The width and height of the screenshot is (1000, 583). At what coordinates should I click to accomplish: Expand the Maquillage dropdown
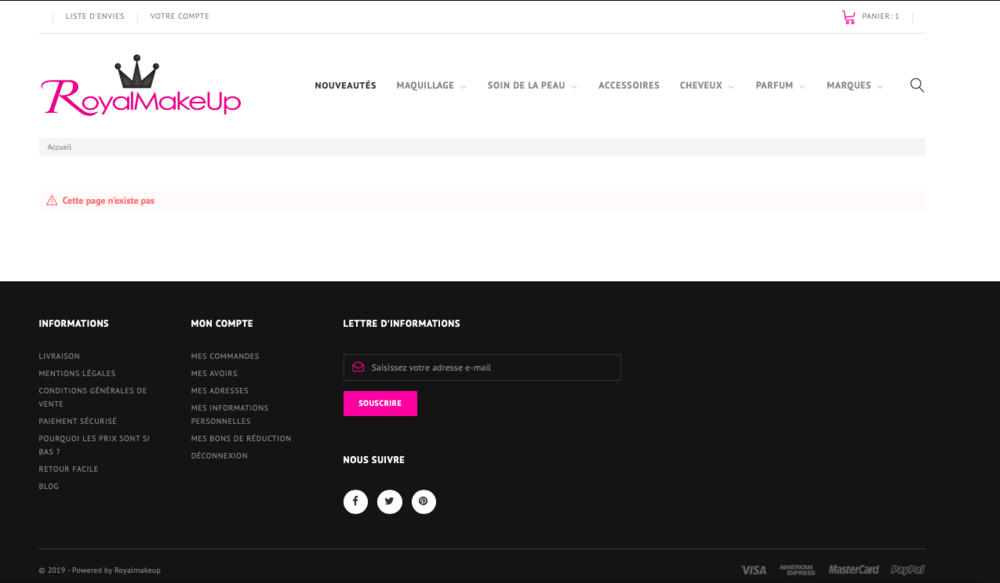(x=430, y=85)
